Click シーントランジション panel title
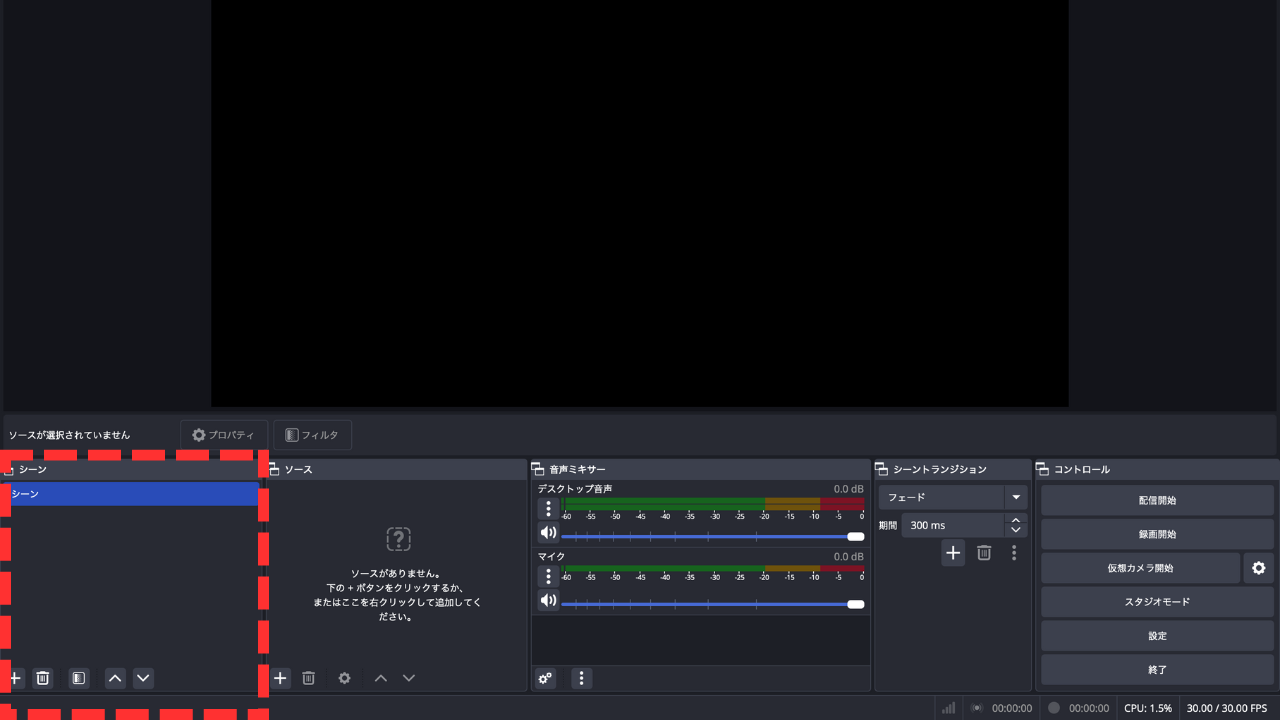 tap(940, 469)
